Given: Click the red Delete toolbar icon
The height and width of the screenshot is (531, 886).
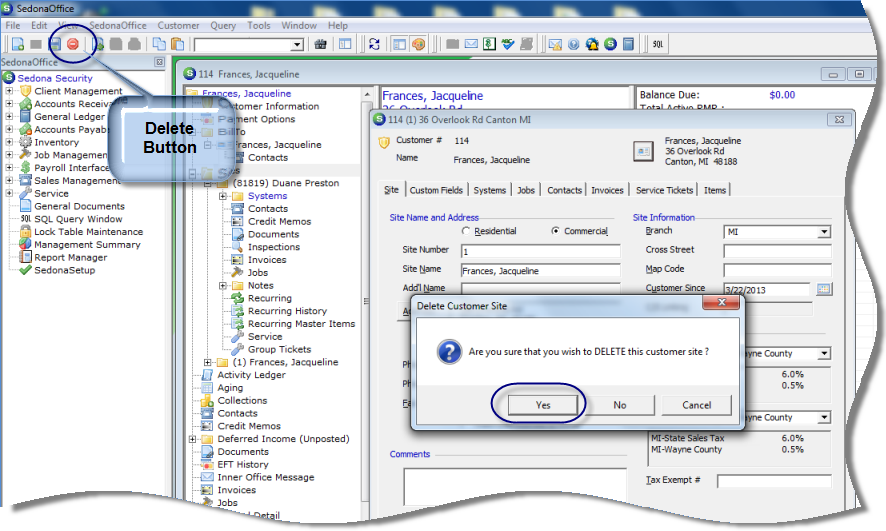Looking at the screenshot, I should 73,44.
